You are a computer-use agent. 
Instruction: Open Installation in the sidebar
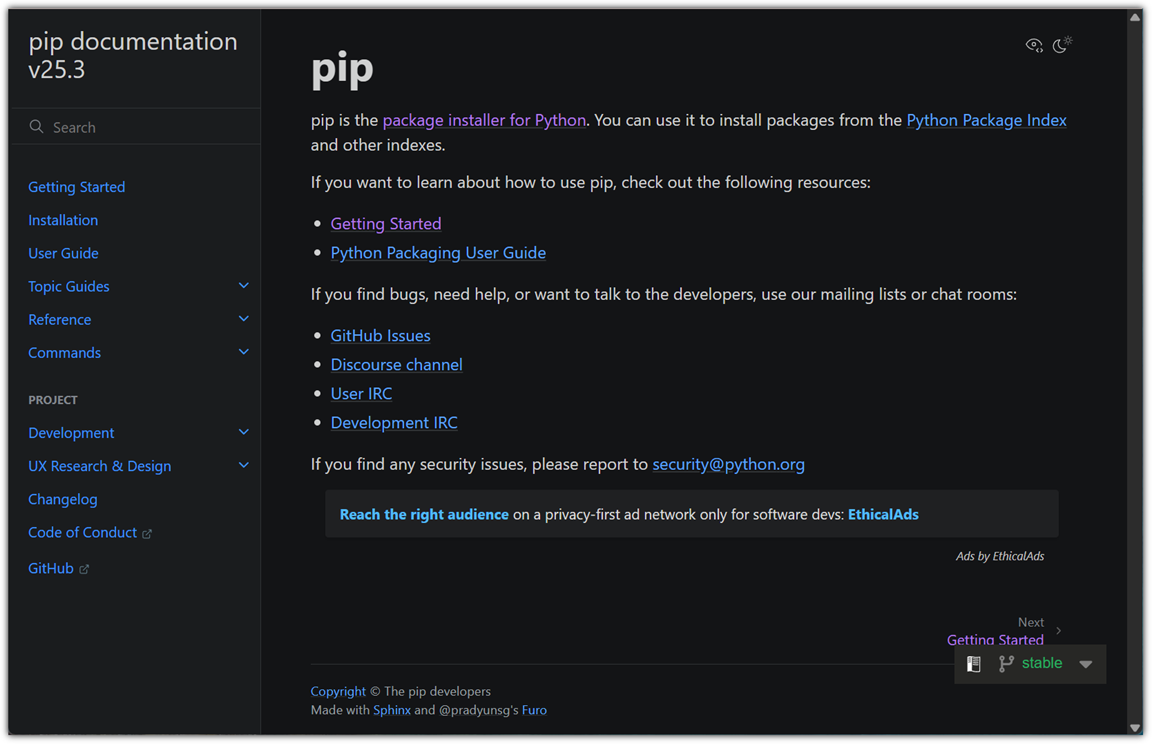63,220
